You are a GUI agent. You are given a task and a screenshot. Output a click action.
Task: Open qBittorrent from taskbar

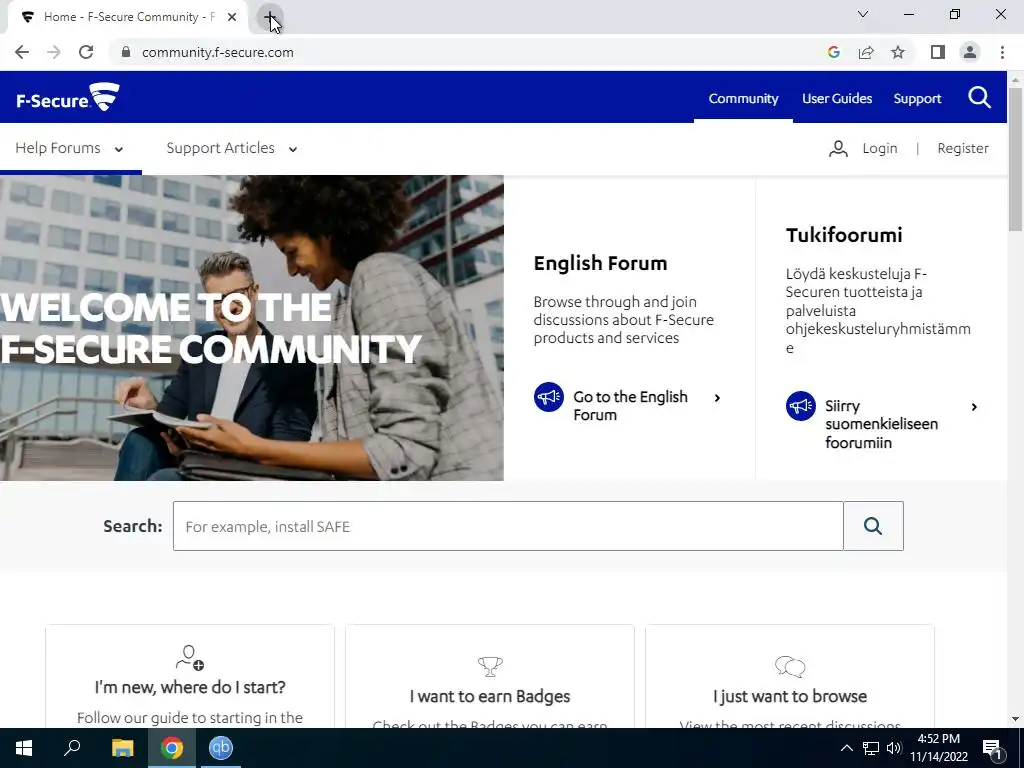coord(221,748)
